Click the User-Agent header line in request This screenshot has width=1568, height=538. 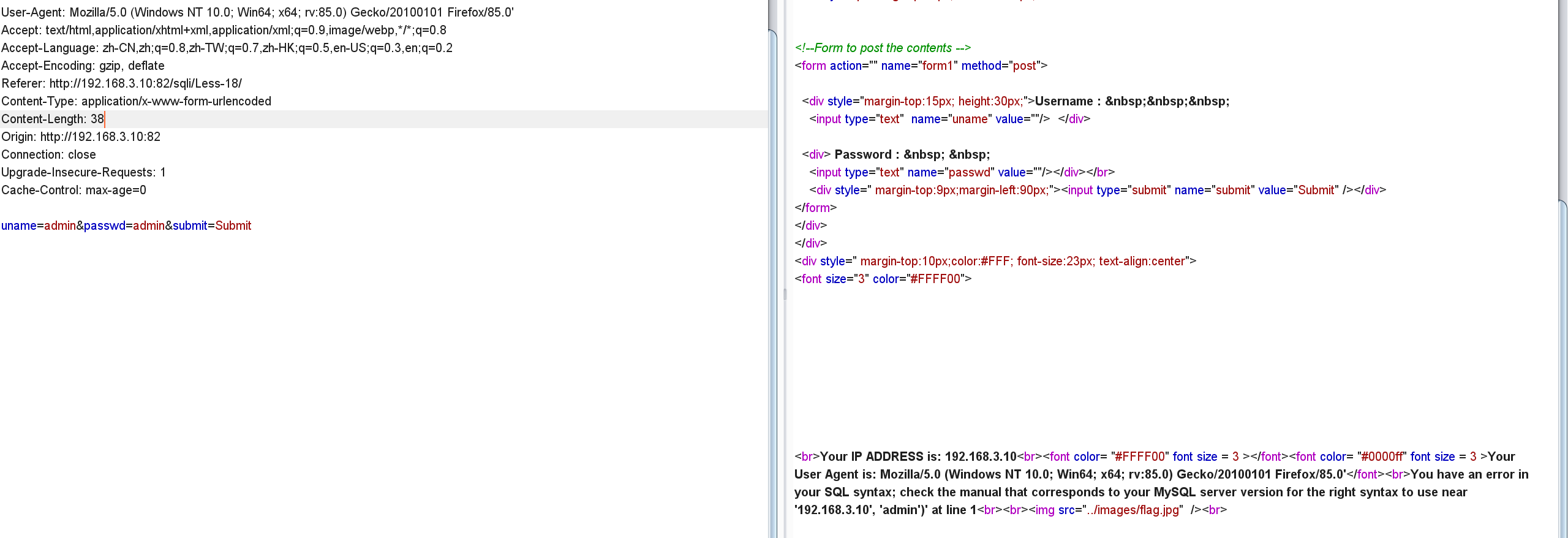point(257,12)
